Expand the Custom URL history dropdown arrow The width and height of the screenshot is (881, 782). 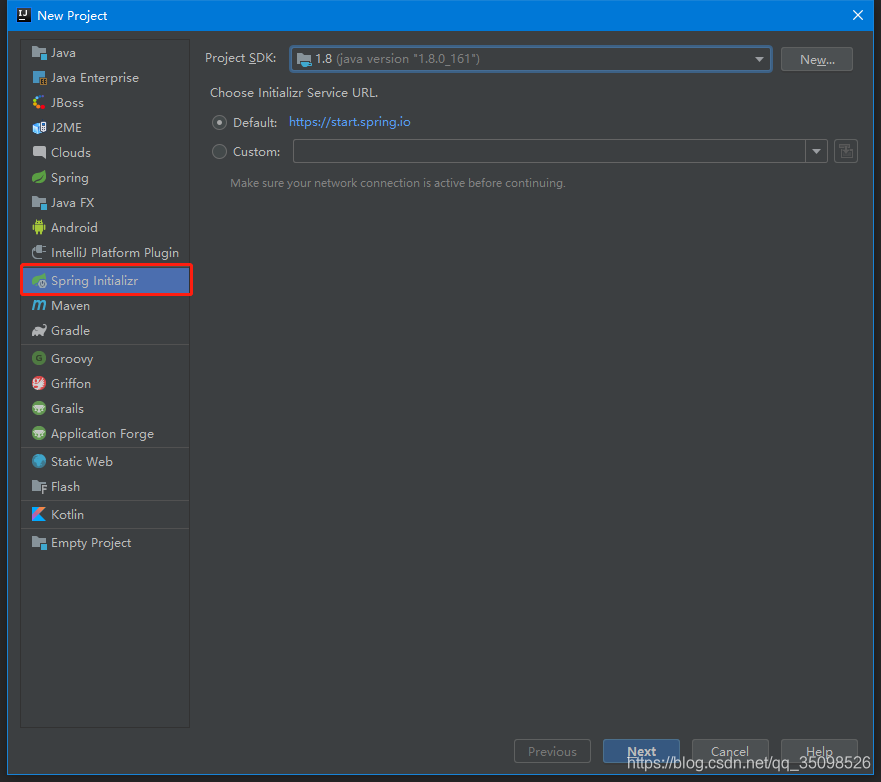click(x=816, y=151)
